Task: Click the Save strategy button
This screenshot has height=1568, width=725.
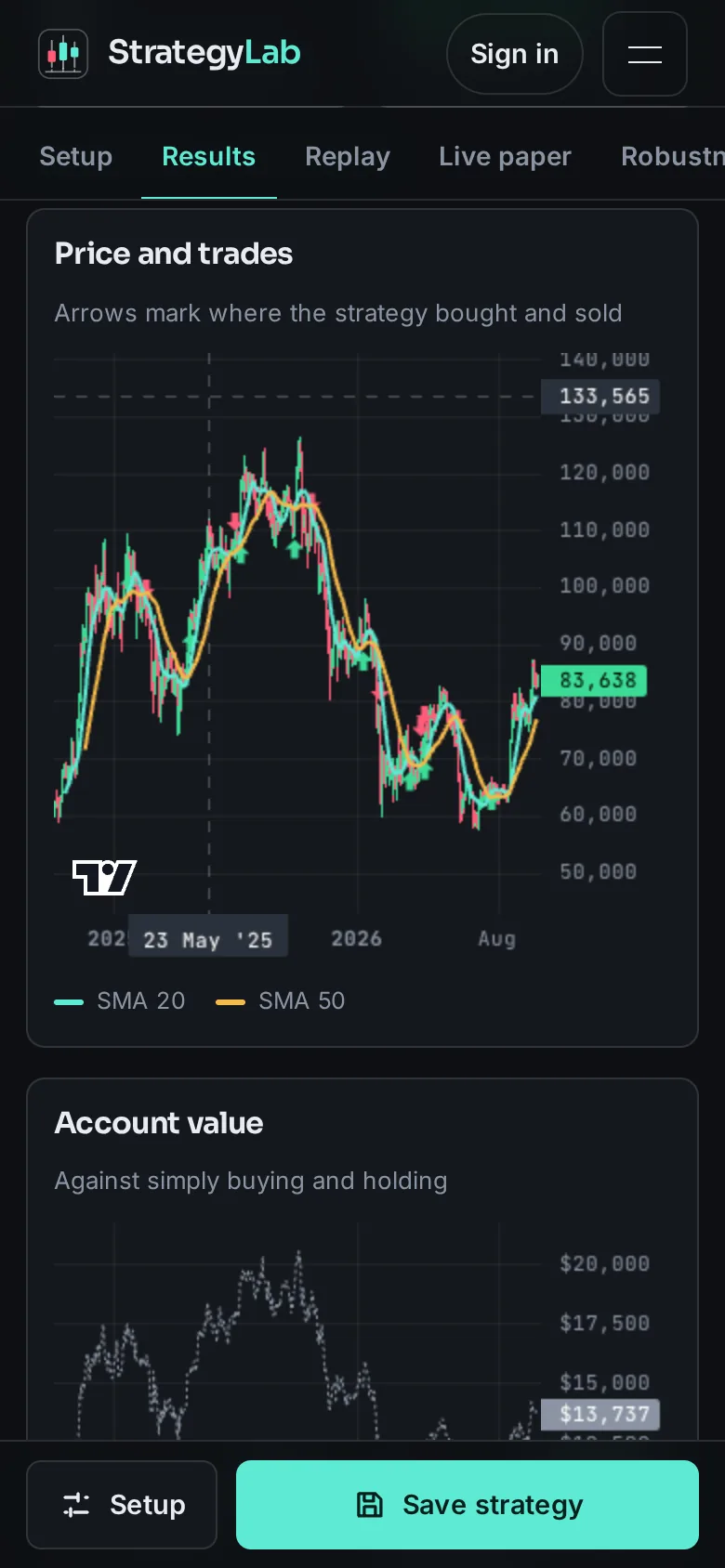Action: tap(468, 1505)
